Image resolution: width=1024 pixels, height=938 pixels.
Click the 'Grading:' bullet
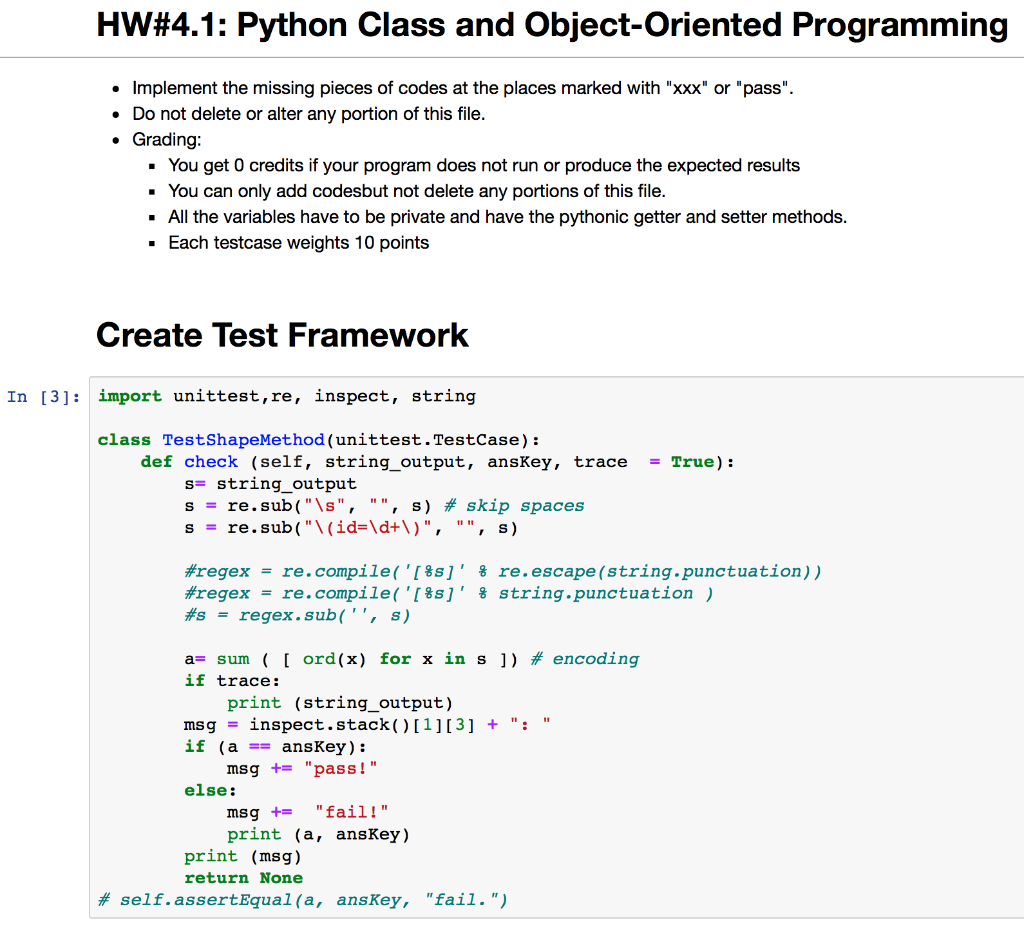click(x=167, y=140)
